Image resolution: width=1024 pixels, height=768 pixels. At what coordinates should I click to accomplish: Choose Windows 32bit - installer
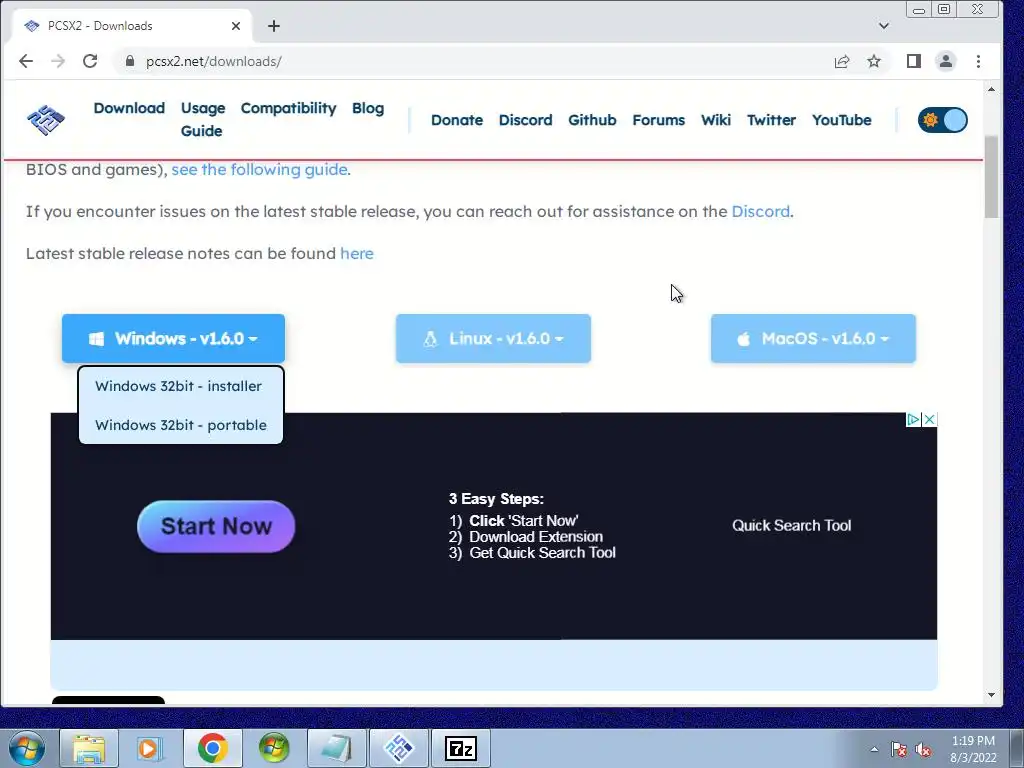click(x=178, y=386)
